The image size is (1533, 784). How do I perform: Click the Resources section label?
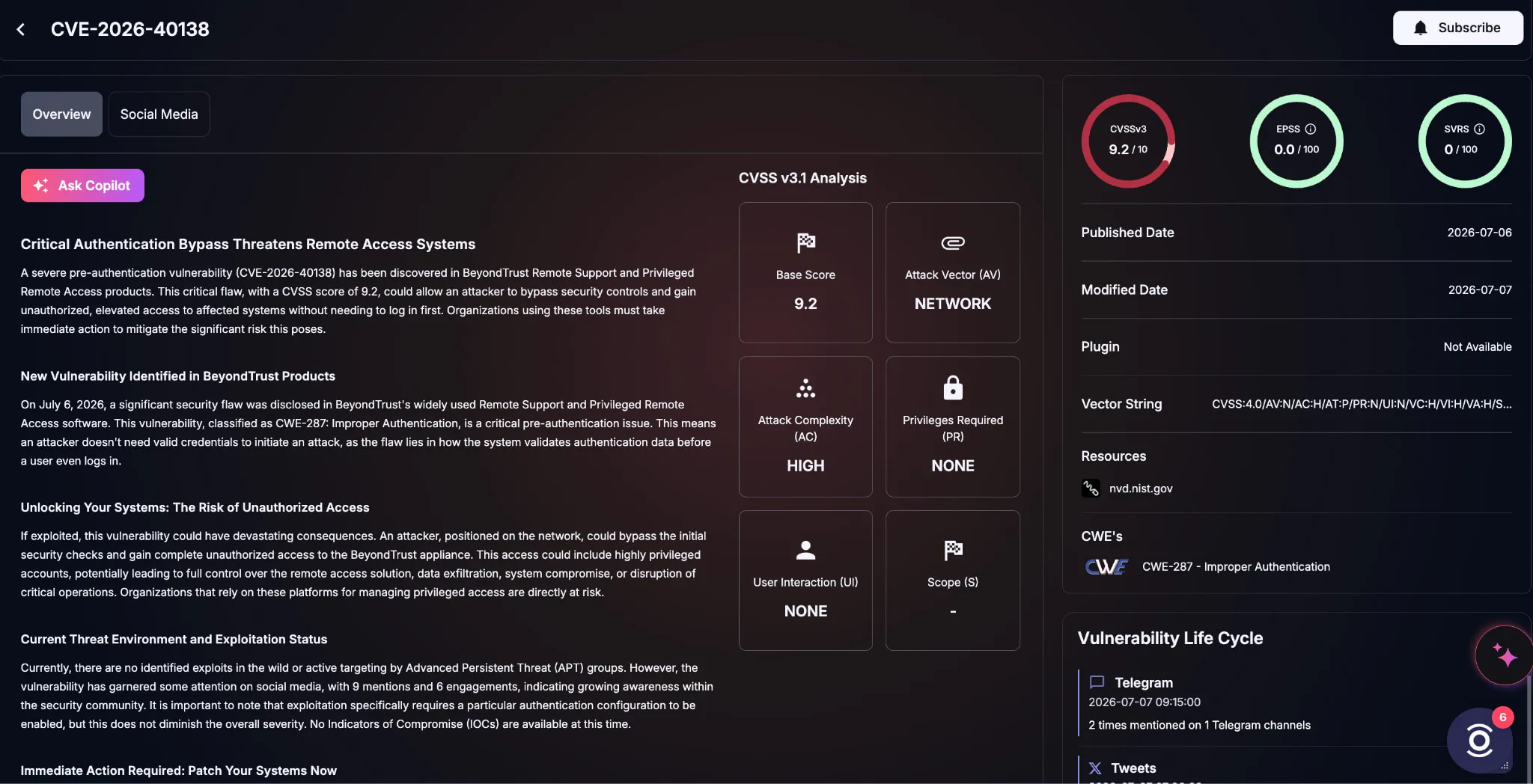(x=1113, y=456)
